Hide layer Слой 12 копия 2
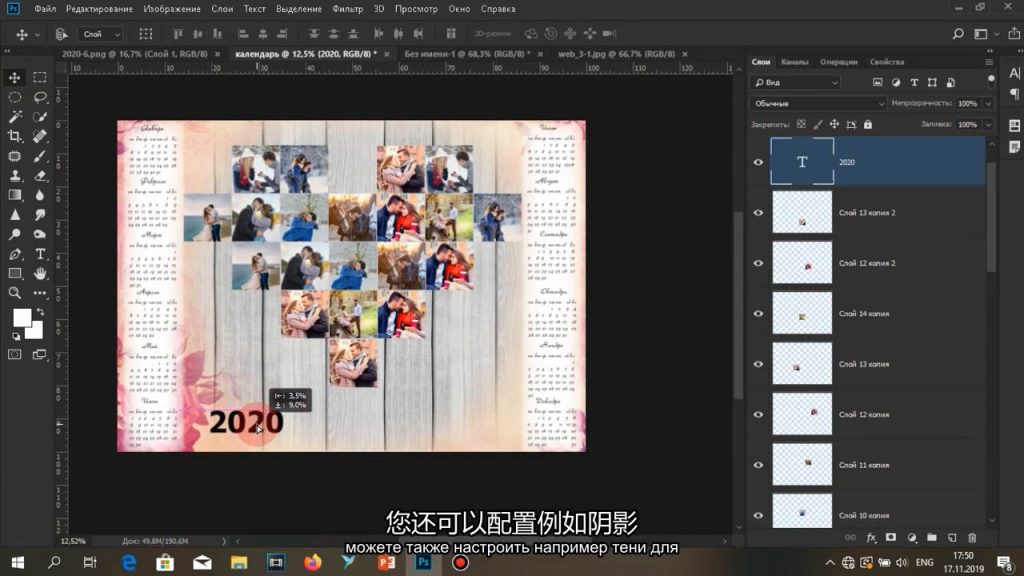The image size is (1024, 576). point(758,263)
